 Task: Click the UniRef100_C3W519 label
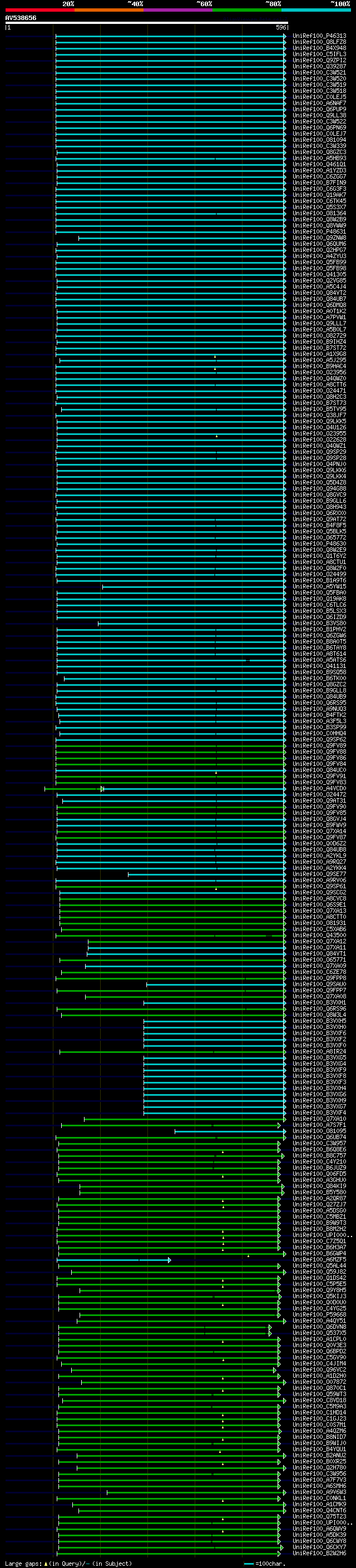click(319, 85)
